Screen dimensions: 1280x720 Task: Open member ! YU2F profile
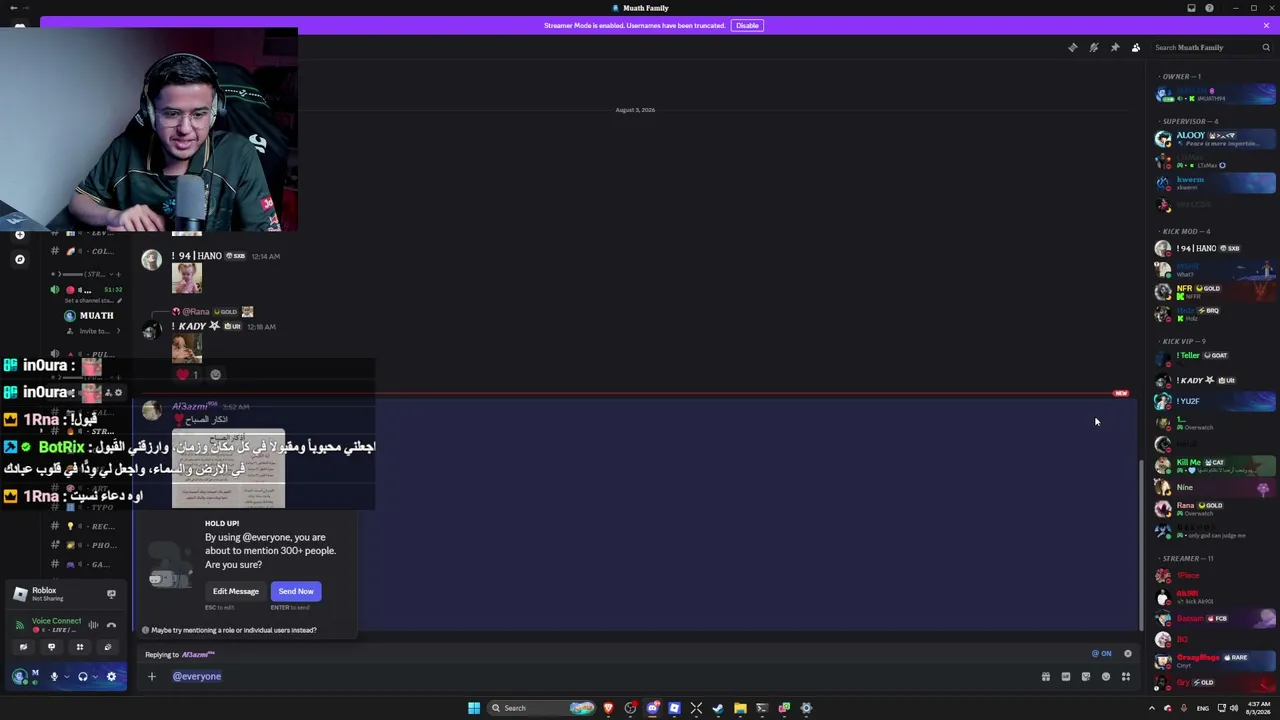[x=1215, y=401]
